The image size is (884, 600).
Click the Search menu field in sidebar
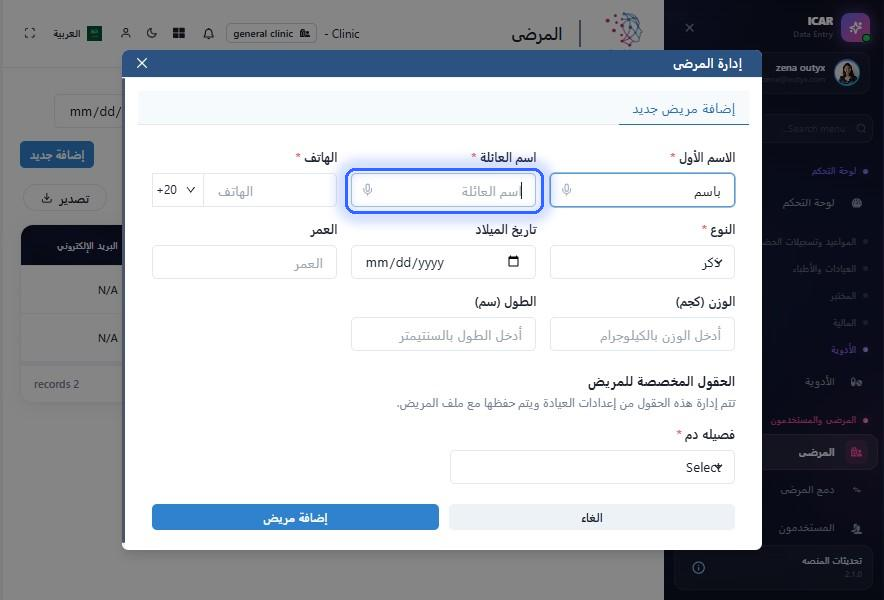click(817, 129)
